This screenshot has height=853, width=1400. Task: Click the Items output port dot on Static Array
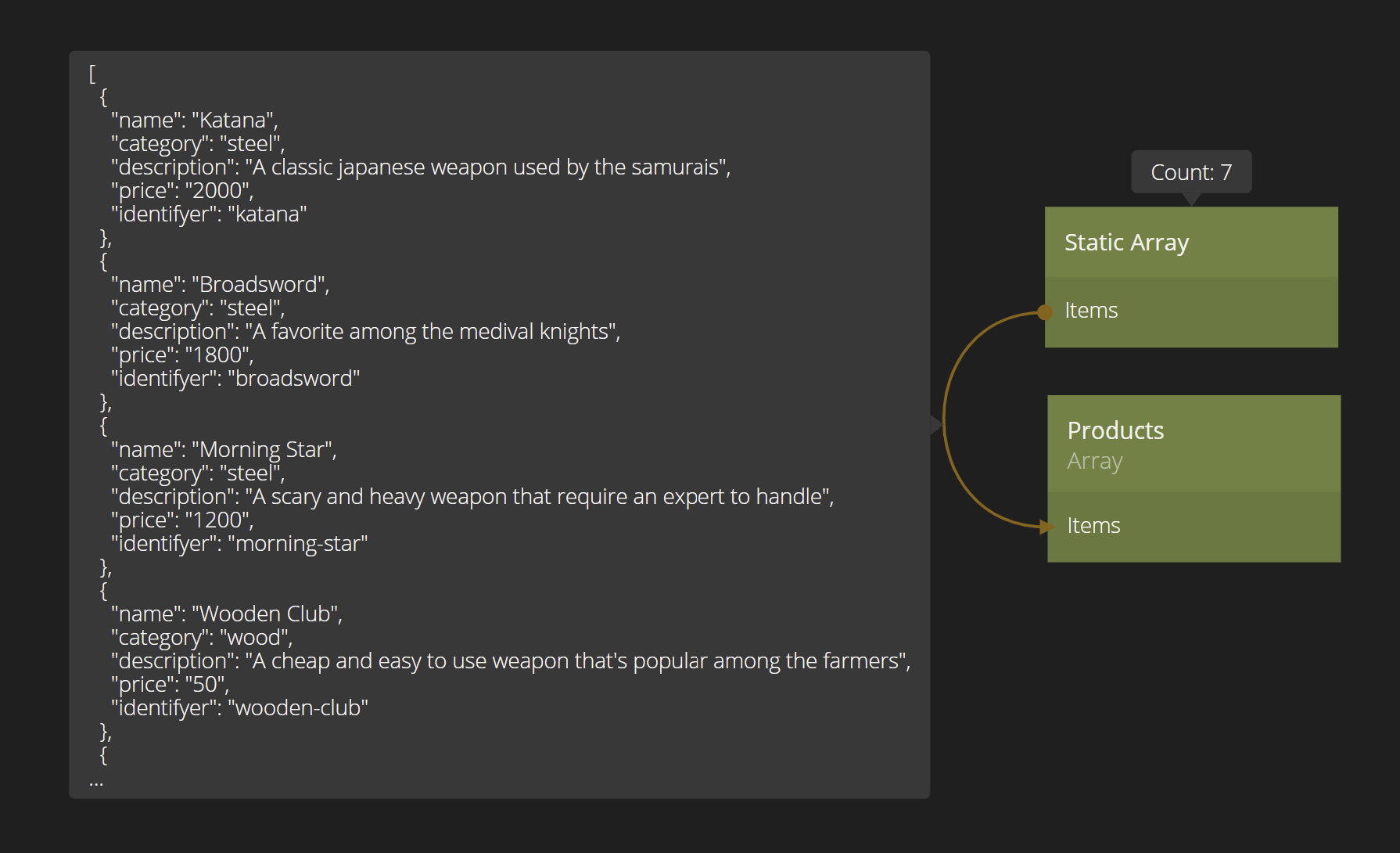(1045, 312)
